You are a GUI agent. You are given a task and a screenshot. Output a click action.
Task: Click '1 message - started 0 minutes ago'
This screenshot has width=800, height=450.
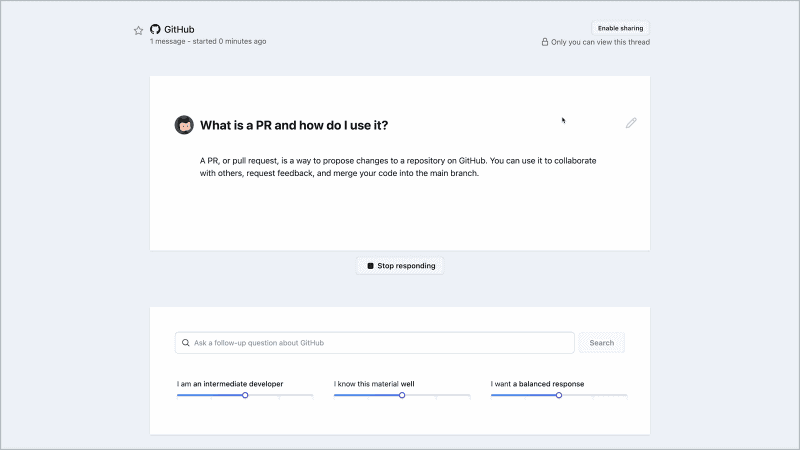208,41
